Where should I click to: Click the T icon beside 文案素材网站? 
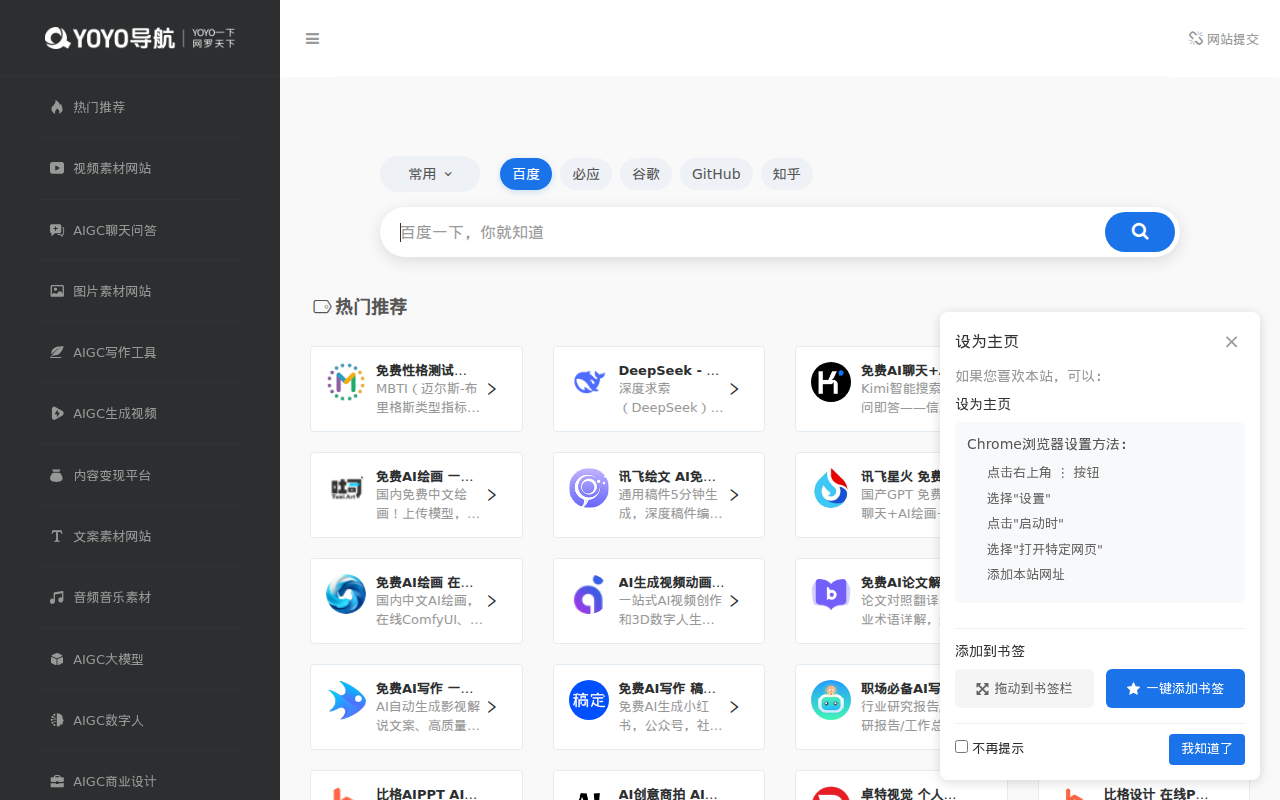click(57, 536)
